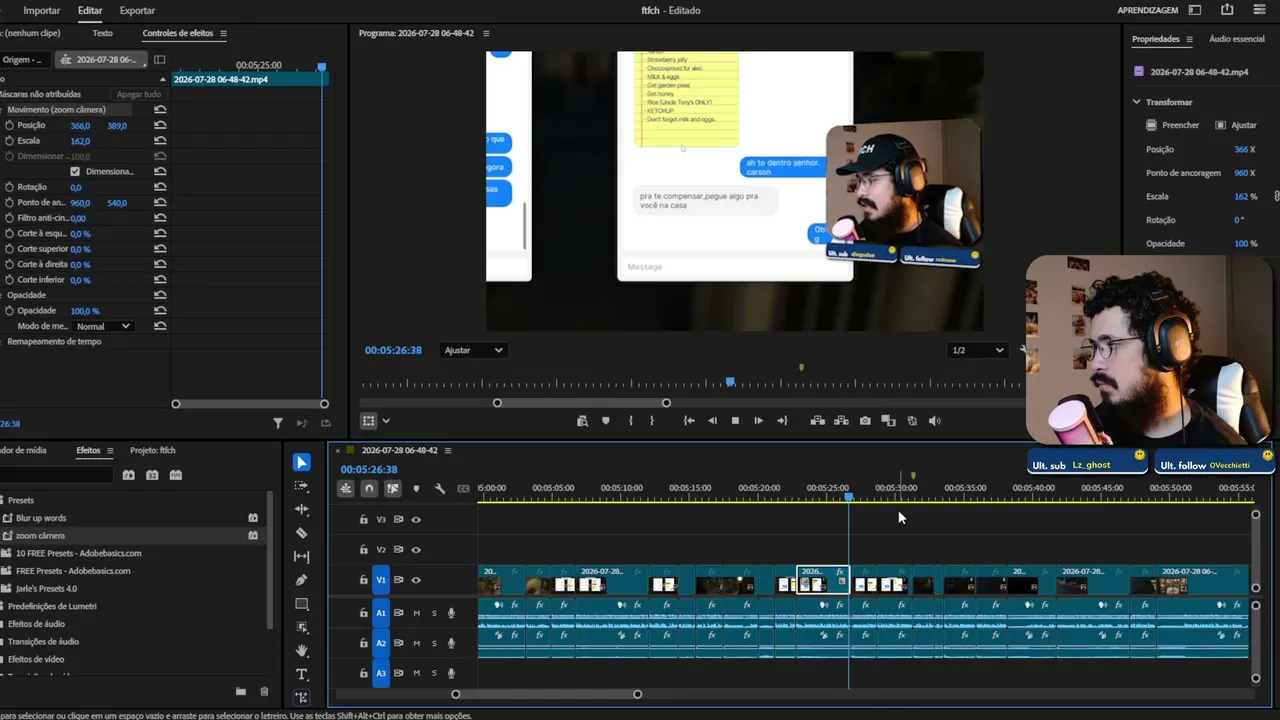The width and height of the screenshot is (1280, 720).
Task: Open the Texto panel tab
Action: click(102, 33)
